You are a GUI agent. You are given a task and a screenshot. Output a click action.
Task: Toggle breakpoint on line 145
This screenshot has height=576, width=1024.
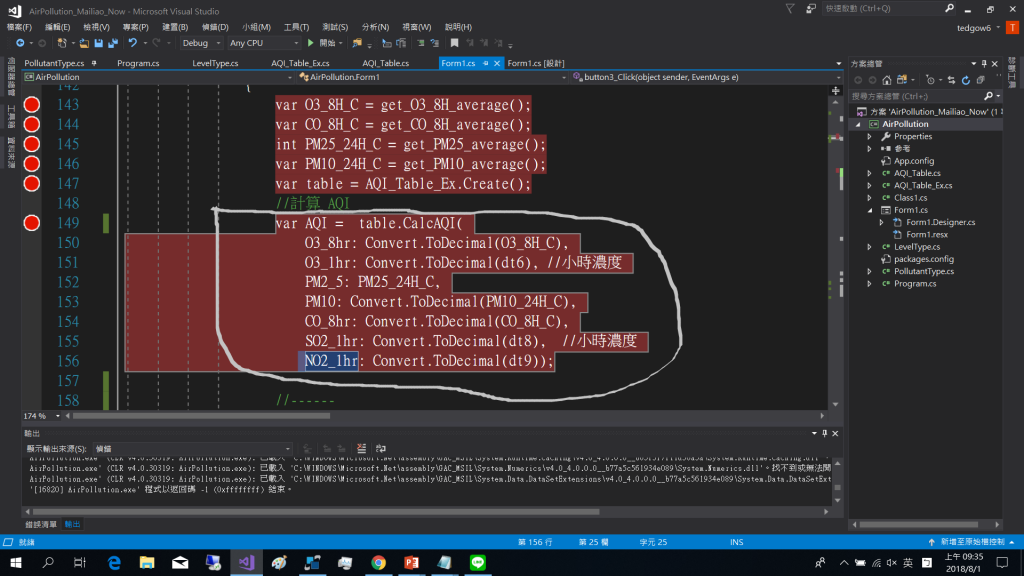pos(31,144)
